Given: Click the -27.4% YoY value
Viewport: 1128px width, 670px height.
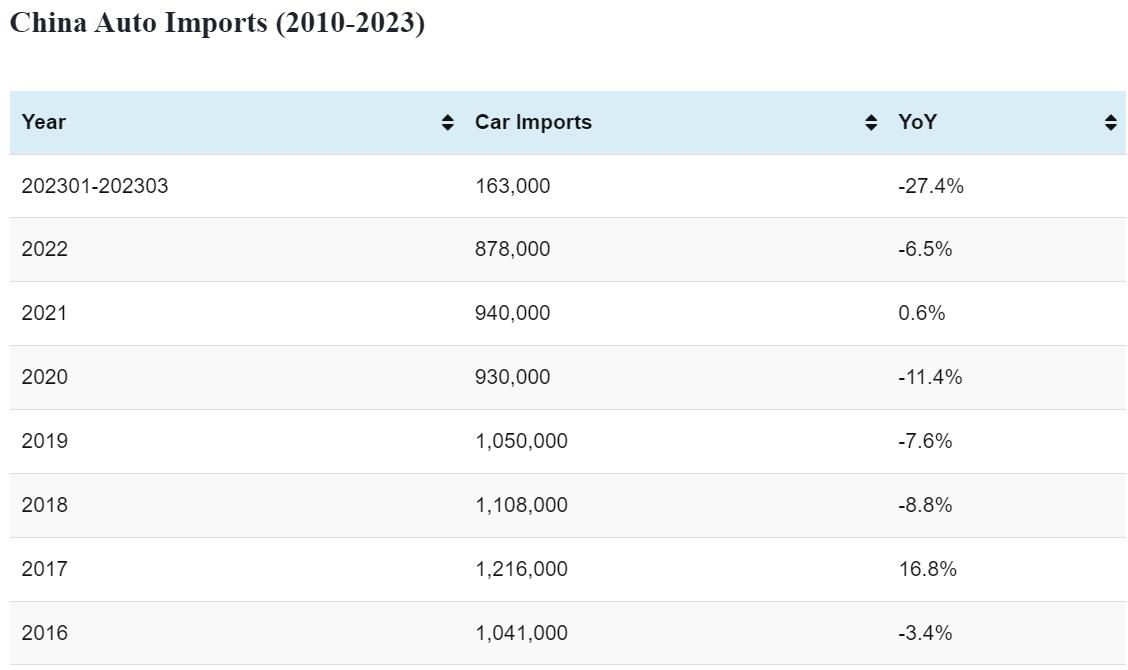Looking at the screenshot, I should coord(930,186).
